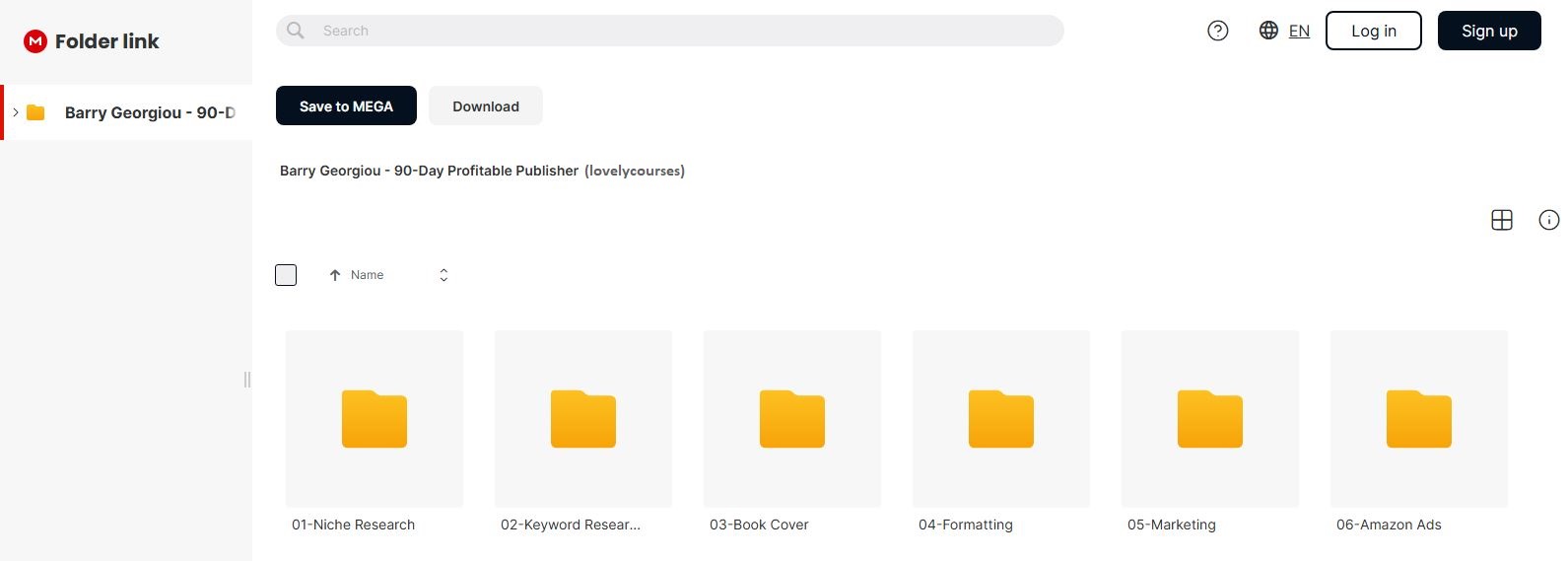Click the Sign up button
1568x561 pixels.
click(1488, 31)
